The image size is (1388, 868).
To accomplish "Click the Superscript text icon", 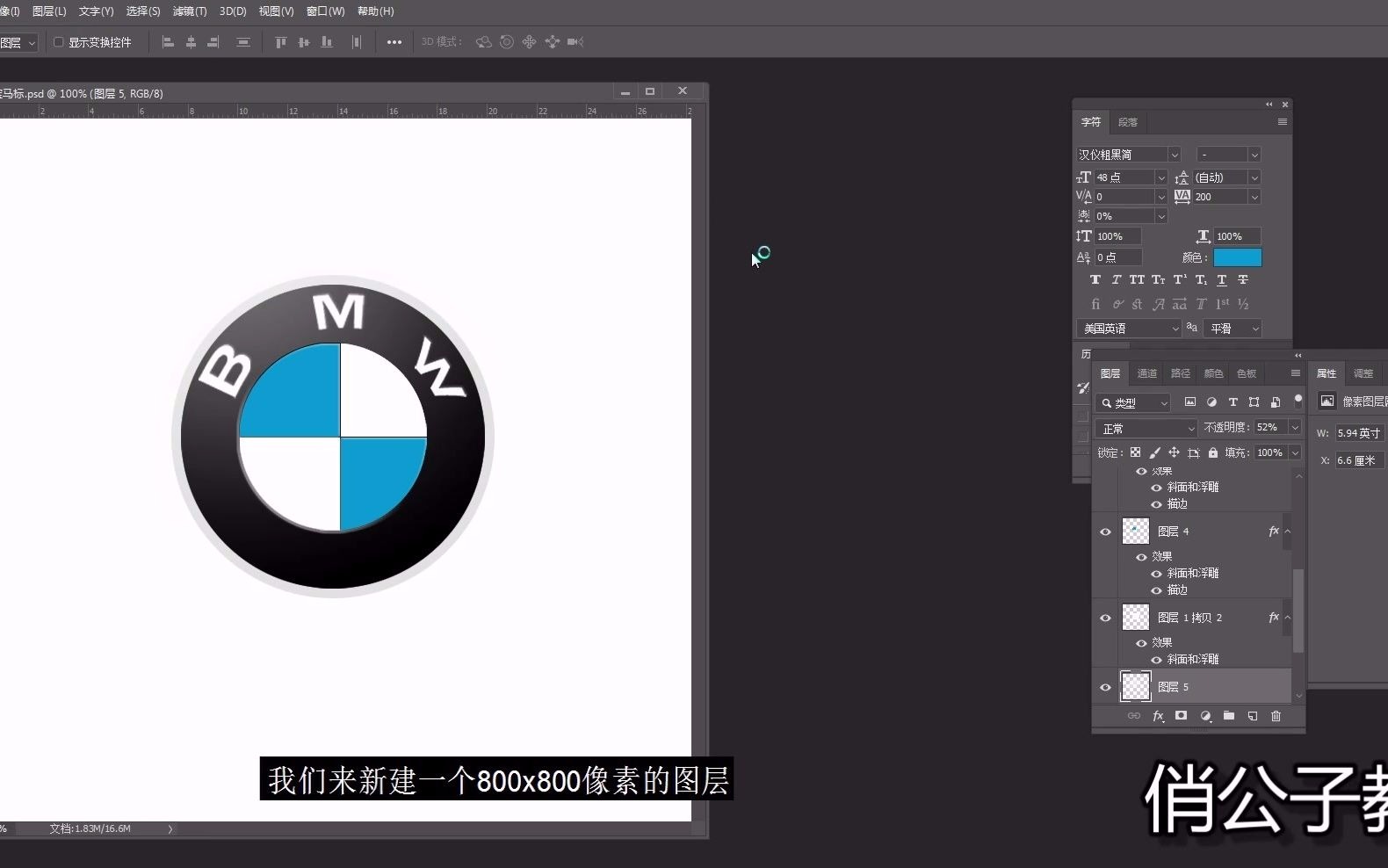I will pos(1180,280).
